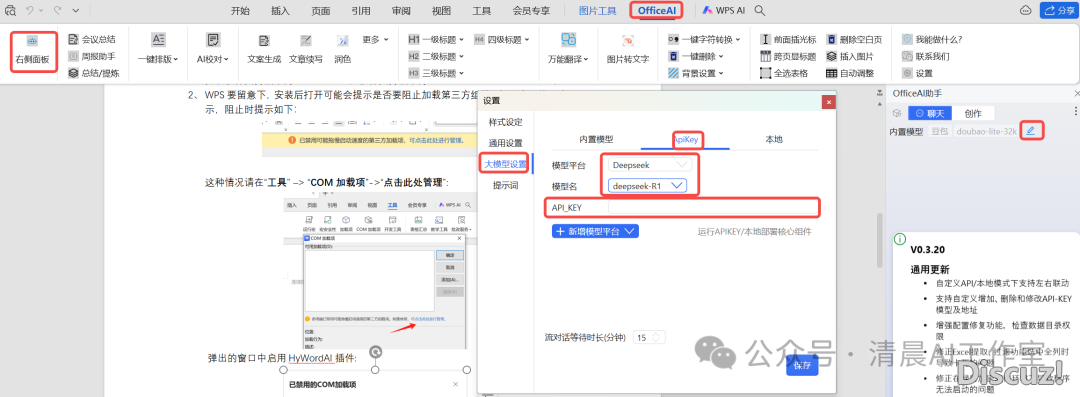Click 会议总结 meeting summary tool

[x=92, y=39]
